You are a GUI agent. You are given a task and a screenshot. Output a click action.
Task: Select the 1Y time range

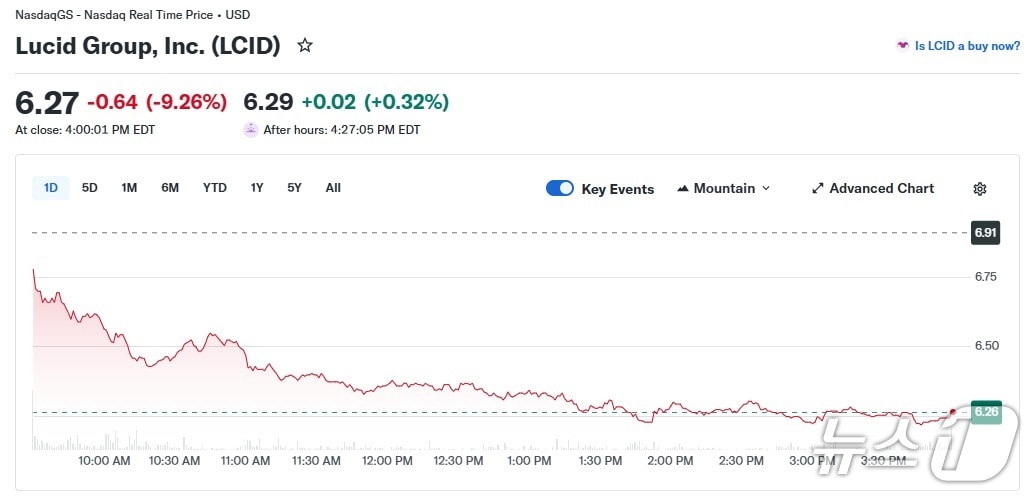(257, 188)
